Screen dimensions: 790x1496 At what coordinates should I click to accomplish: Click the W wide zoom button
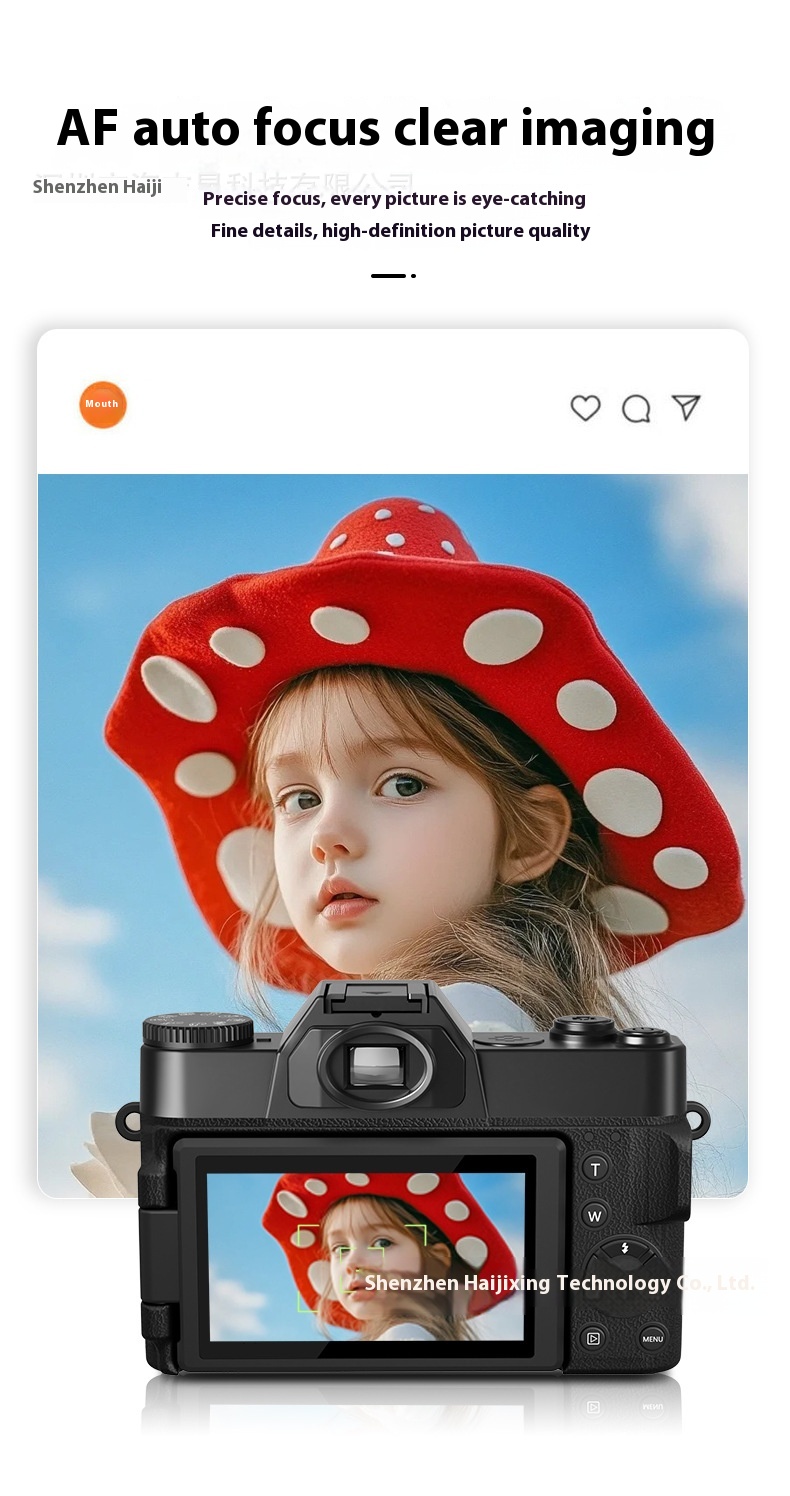point(595,1216)
